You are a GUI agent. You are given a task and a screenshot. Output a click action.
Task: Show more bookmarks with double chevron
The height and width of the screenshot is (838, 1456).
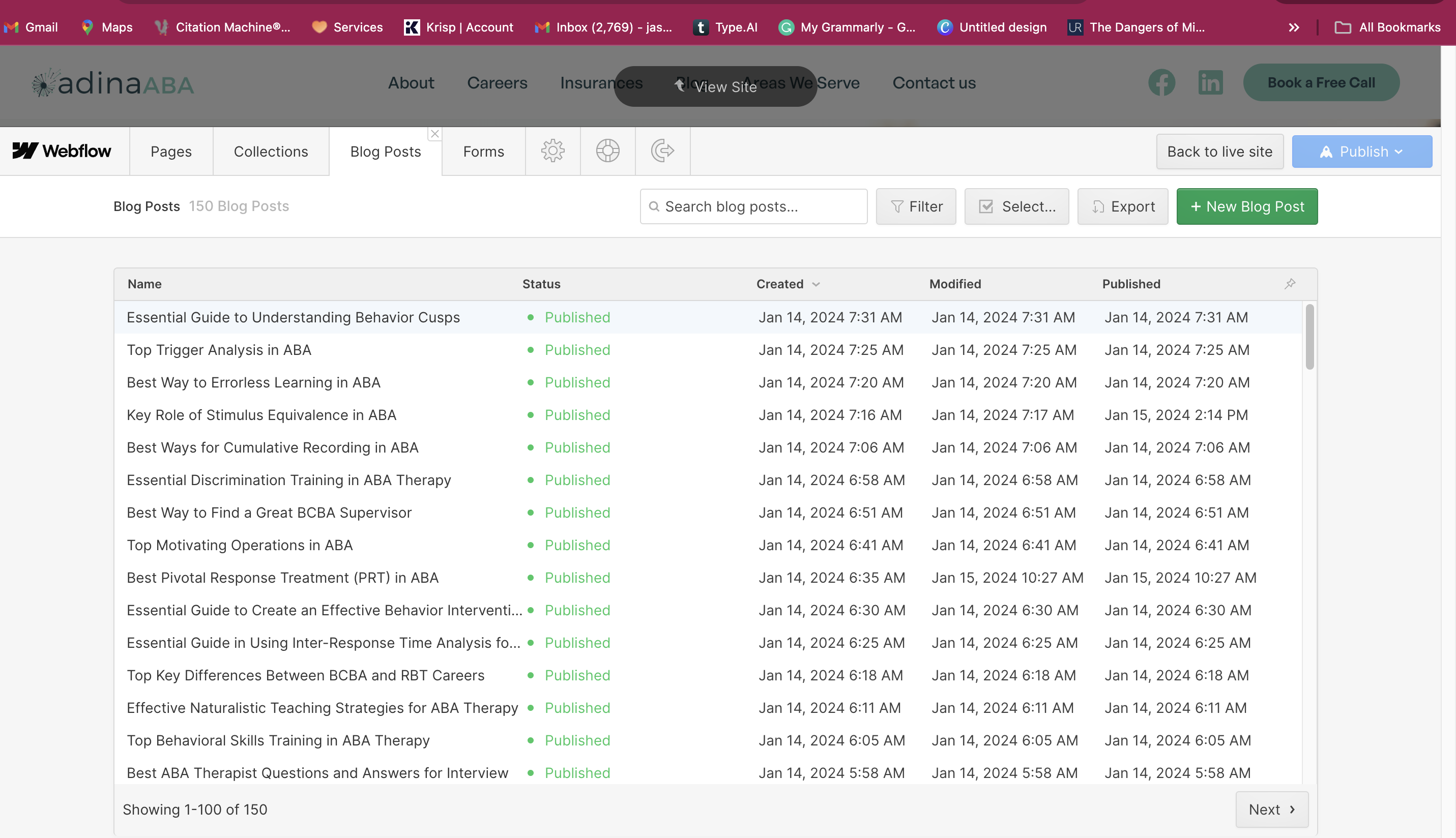[1294, 27]
